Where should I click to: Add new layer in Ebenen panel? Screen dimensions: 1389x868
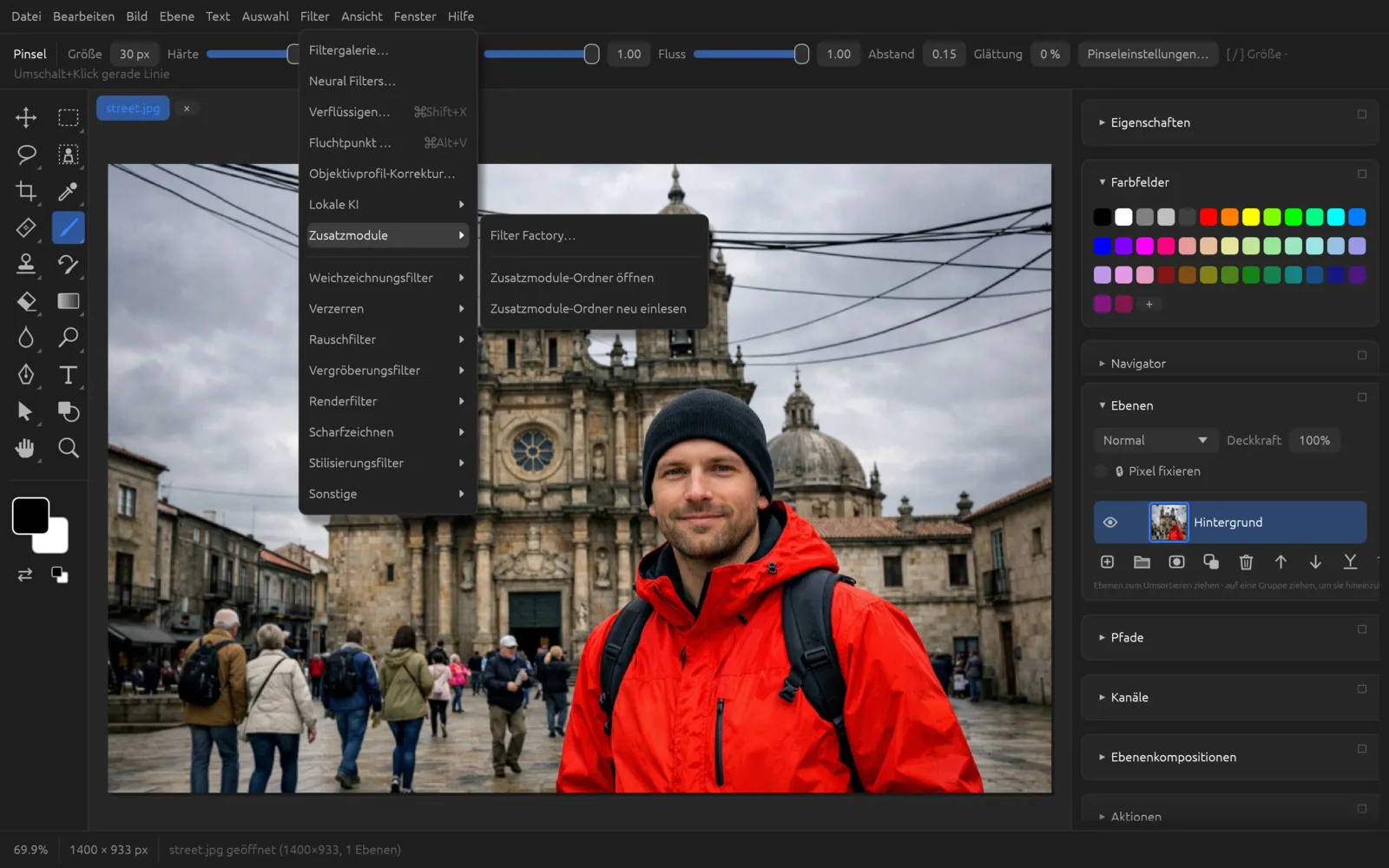coord(1107,562)
